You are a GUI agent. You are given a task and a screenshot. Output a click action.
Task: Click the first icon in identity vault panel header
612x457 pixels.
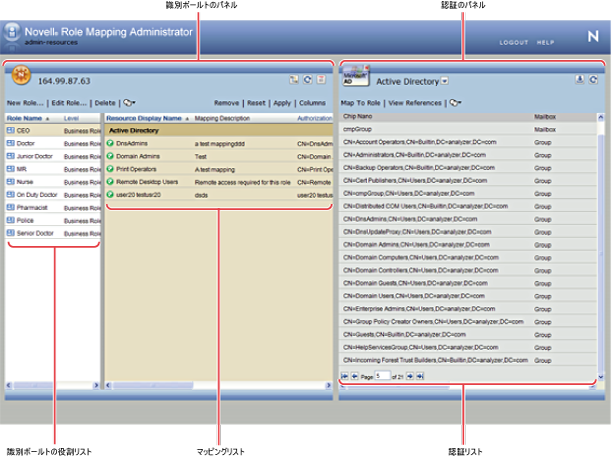point(294,80)
